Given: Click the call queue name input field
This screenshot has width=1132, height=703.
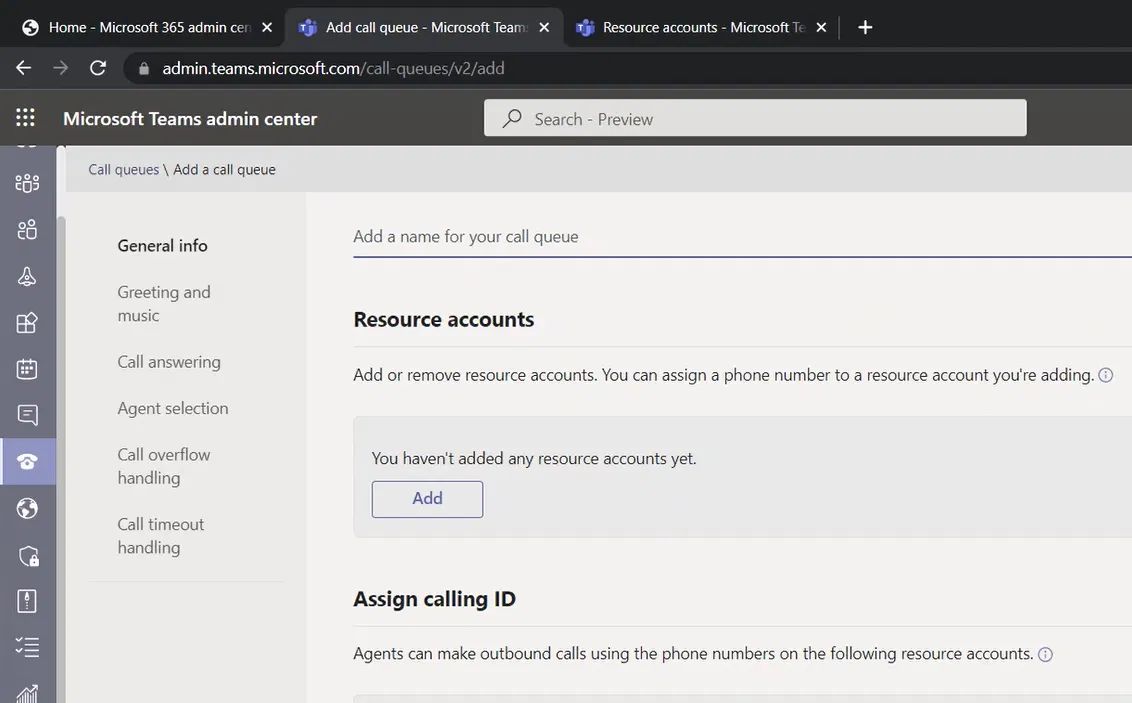Looking at the screenshot, I should [x=740, y=237].
